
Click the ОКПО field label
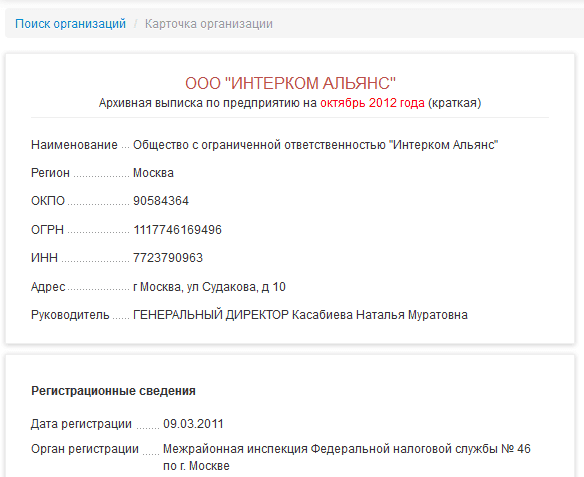pos(48,201)
